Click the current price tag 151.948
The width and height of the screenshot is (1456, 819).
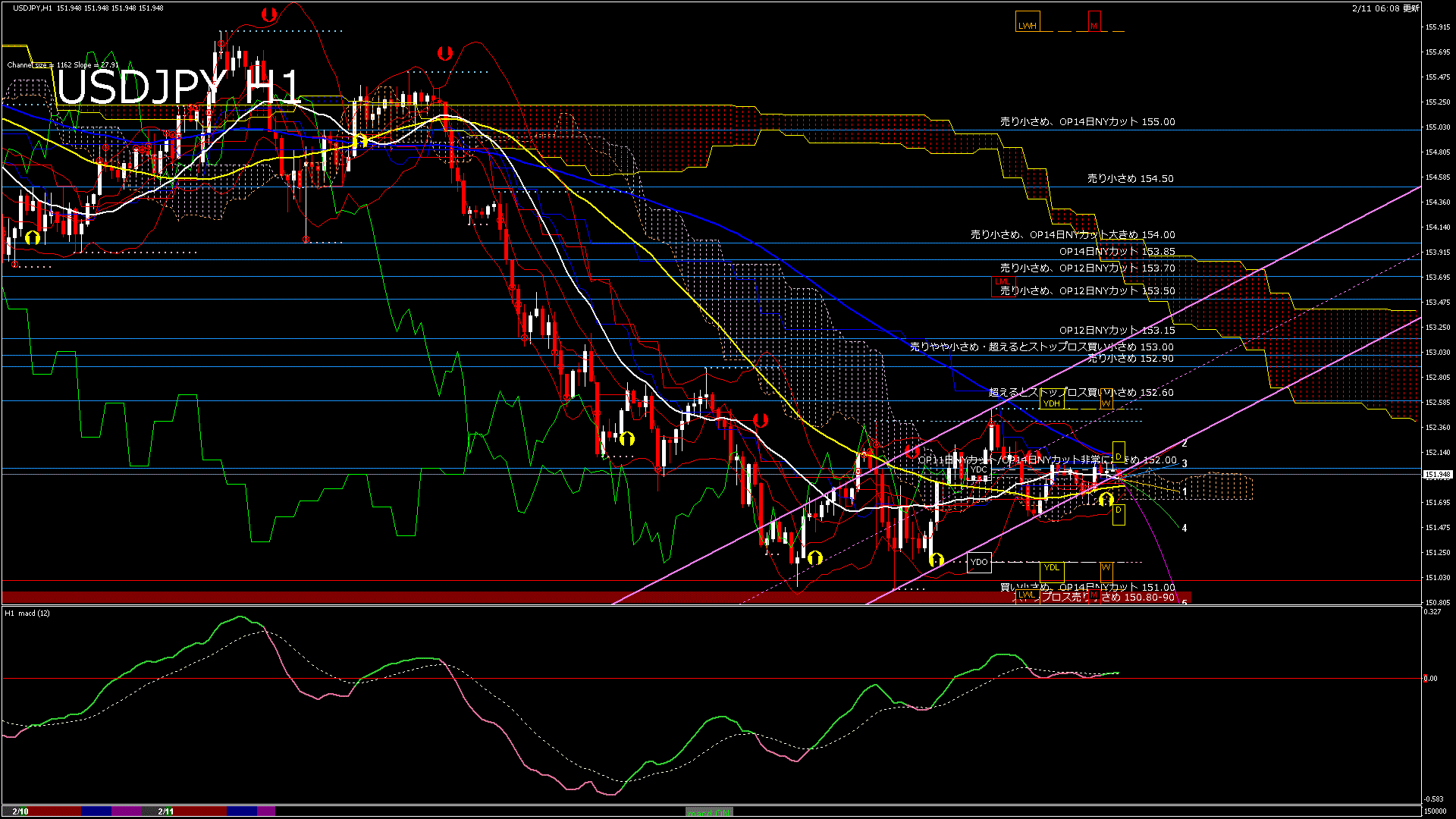click(1438, 475)
